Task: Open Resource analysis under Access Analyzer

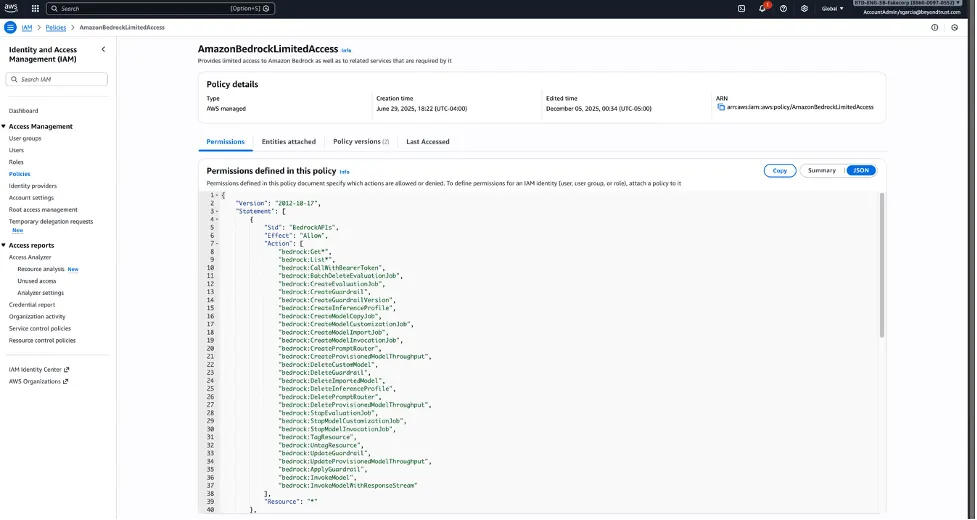Action: click(x=41, y=269)
